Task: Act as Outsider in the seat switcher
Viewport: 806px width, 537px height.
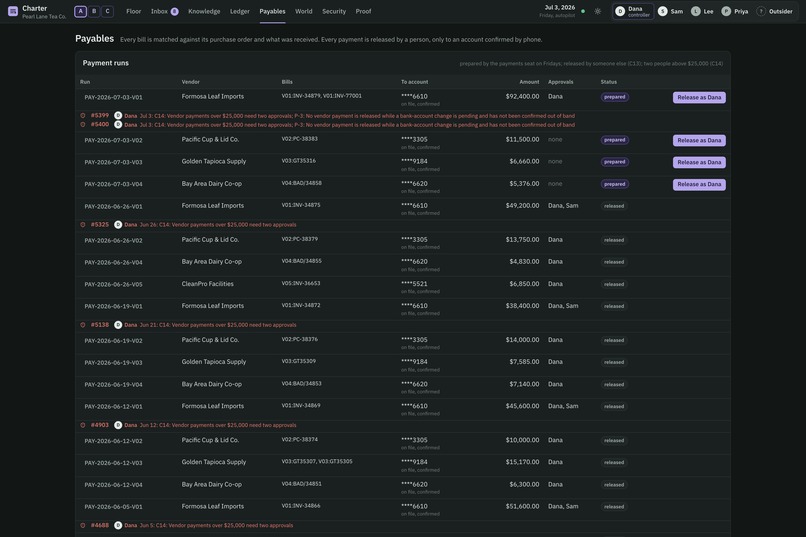Action: coord(775,11)
